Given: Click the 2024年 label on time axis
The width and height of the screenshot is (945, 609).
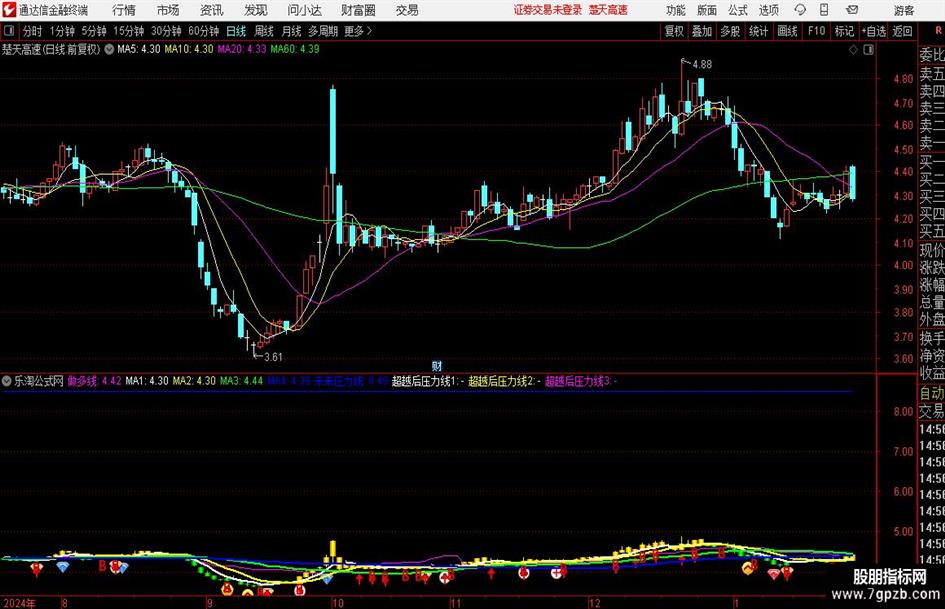Looking at the screenshot, I should coord(20,603).
